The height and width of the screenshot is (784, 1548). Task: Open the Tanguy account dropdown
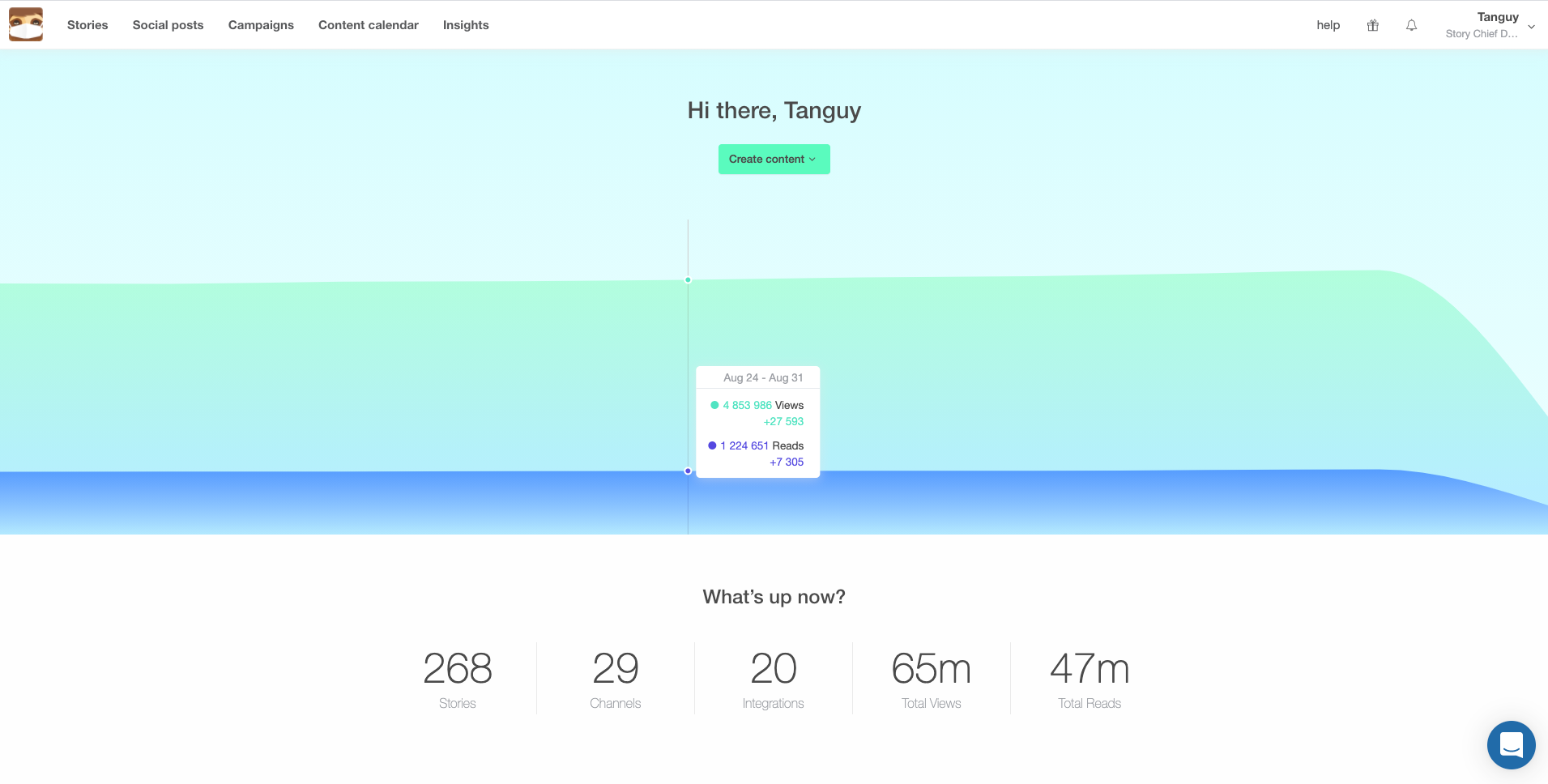pyautogui.click(x=1497, y=17)
